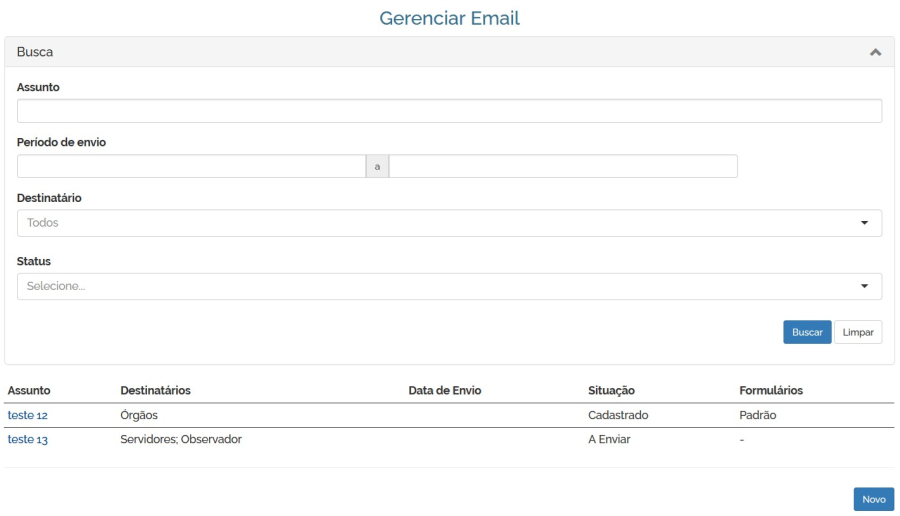
Task: Click the Situação column header
Action: (611, 390)
